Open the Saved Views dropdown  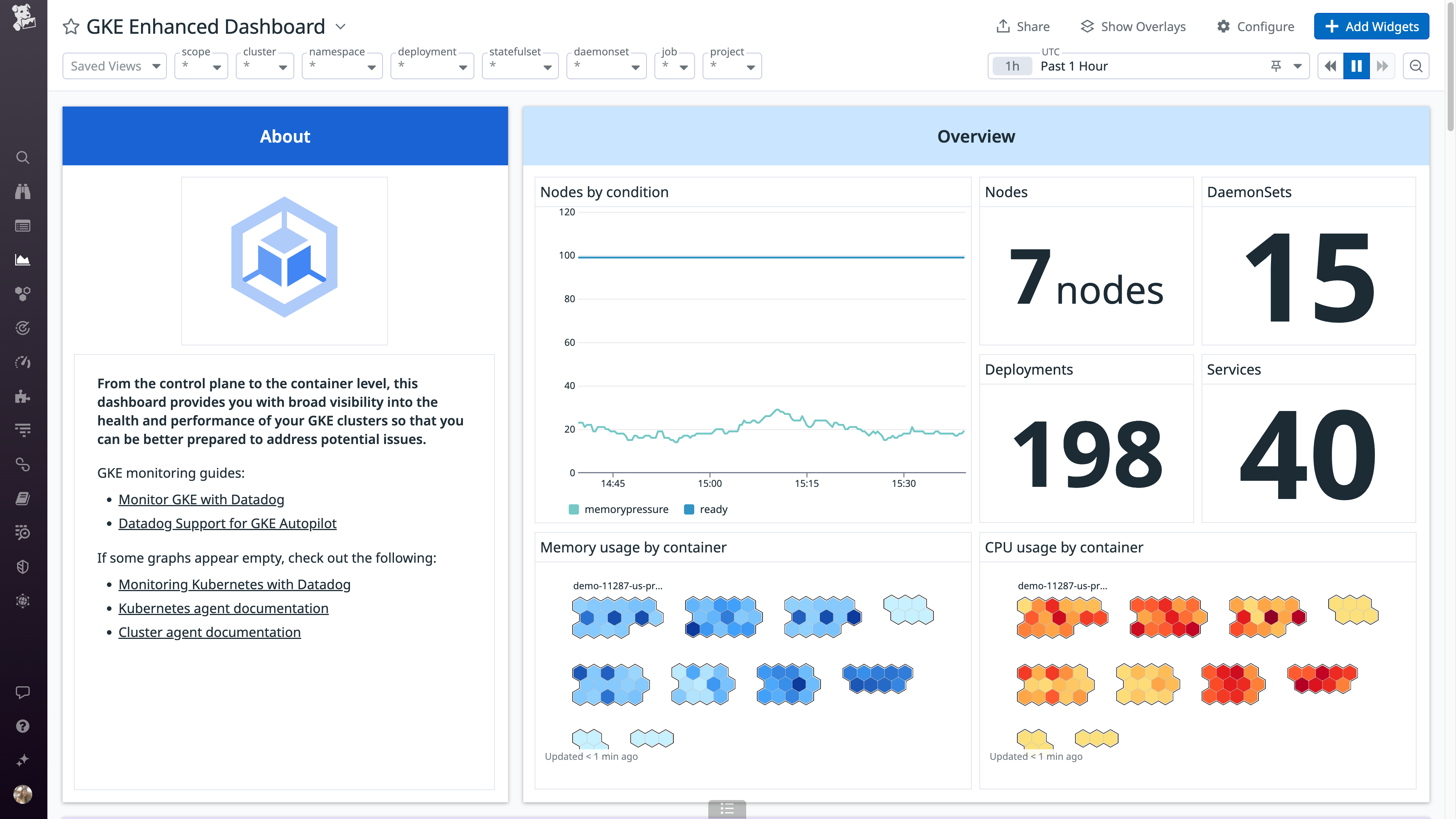(114, 66)
